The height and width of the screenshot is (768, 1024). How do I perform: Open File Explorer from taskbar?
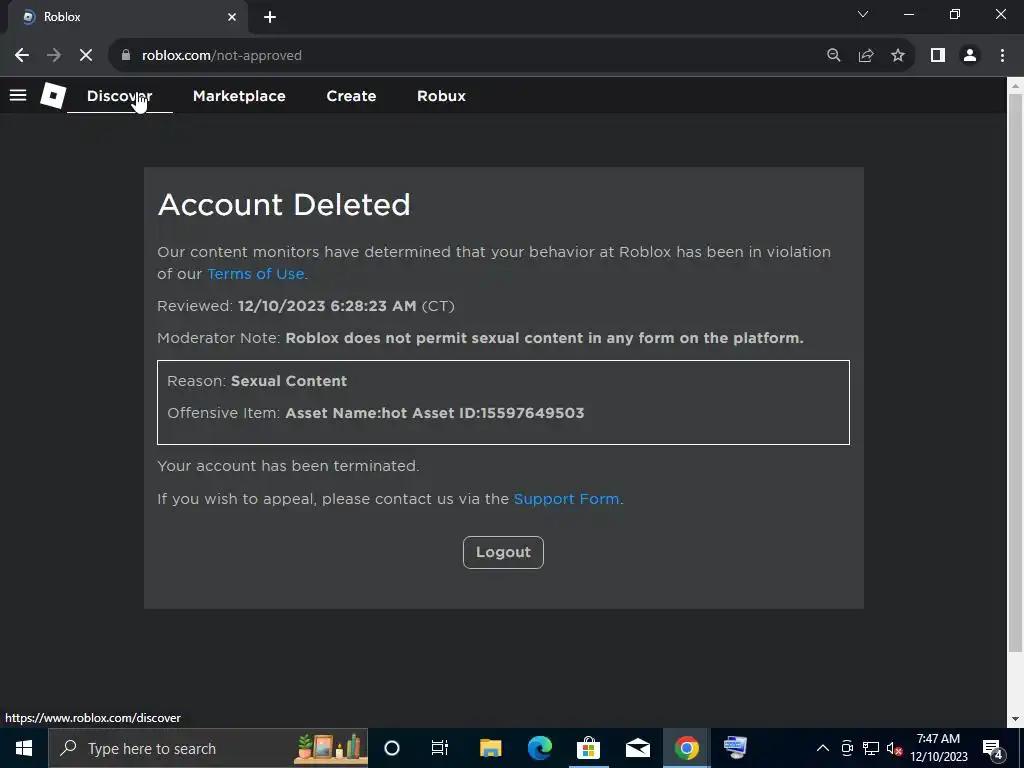click(x=490, y=748)
